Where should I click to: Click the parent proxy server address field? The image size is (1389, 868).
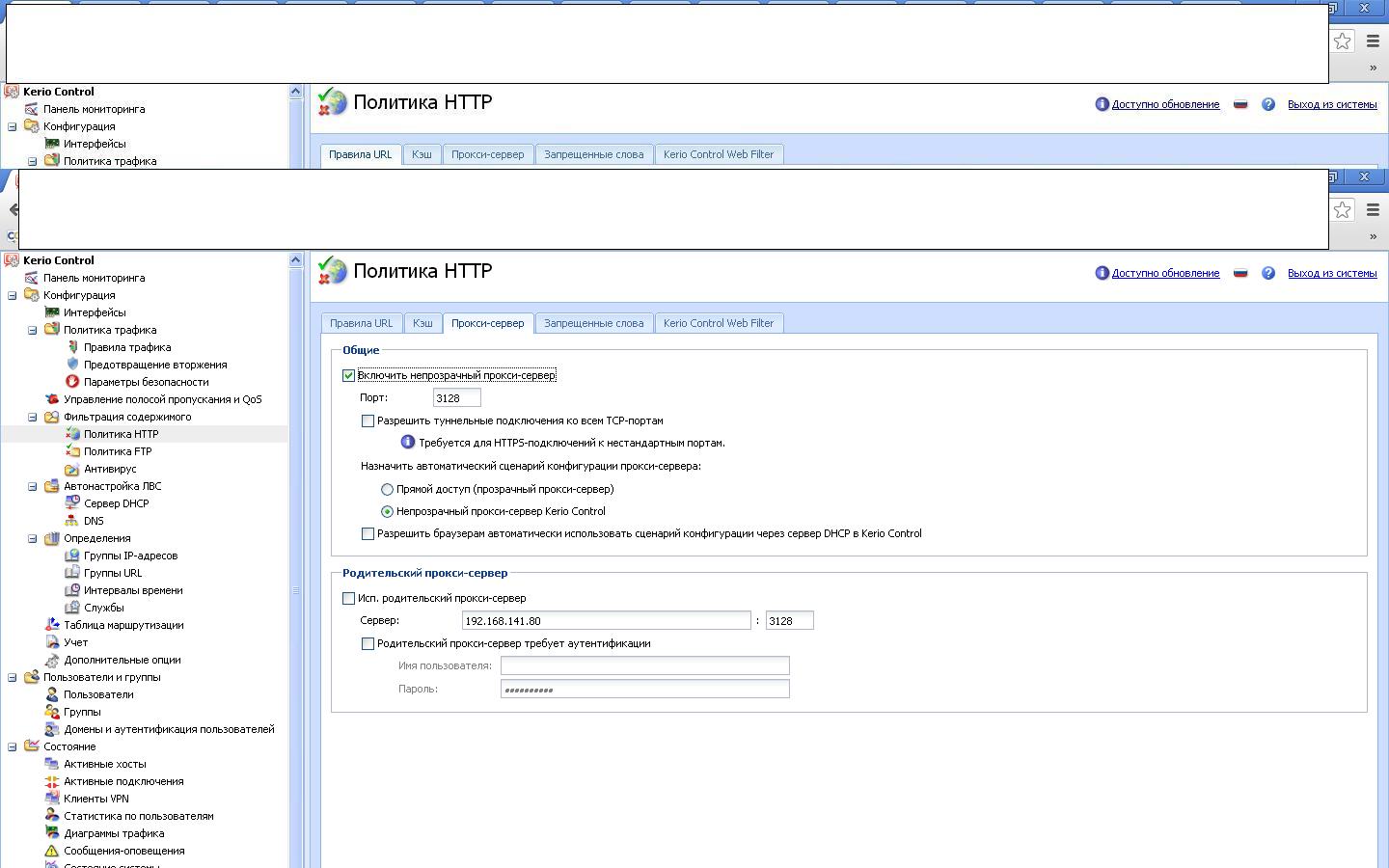pos(606,621)
